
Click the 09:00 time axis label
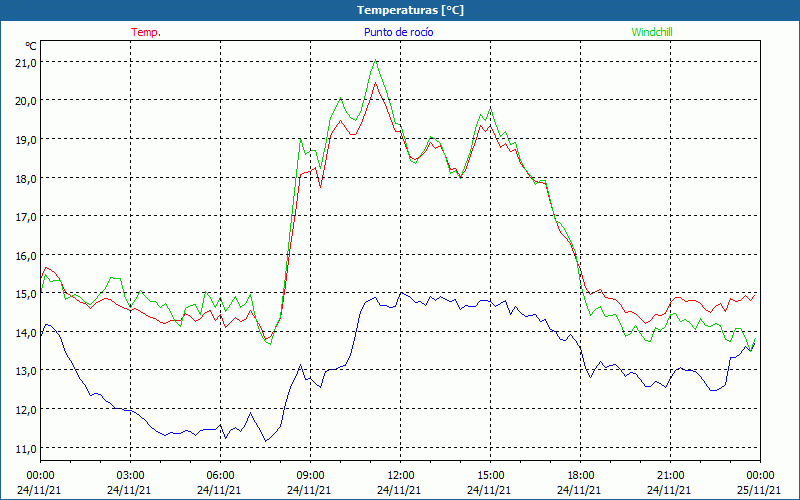(x=310, y=476)
